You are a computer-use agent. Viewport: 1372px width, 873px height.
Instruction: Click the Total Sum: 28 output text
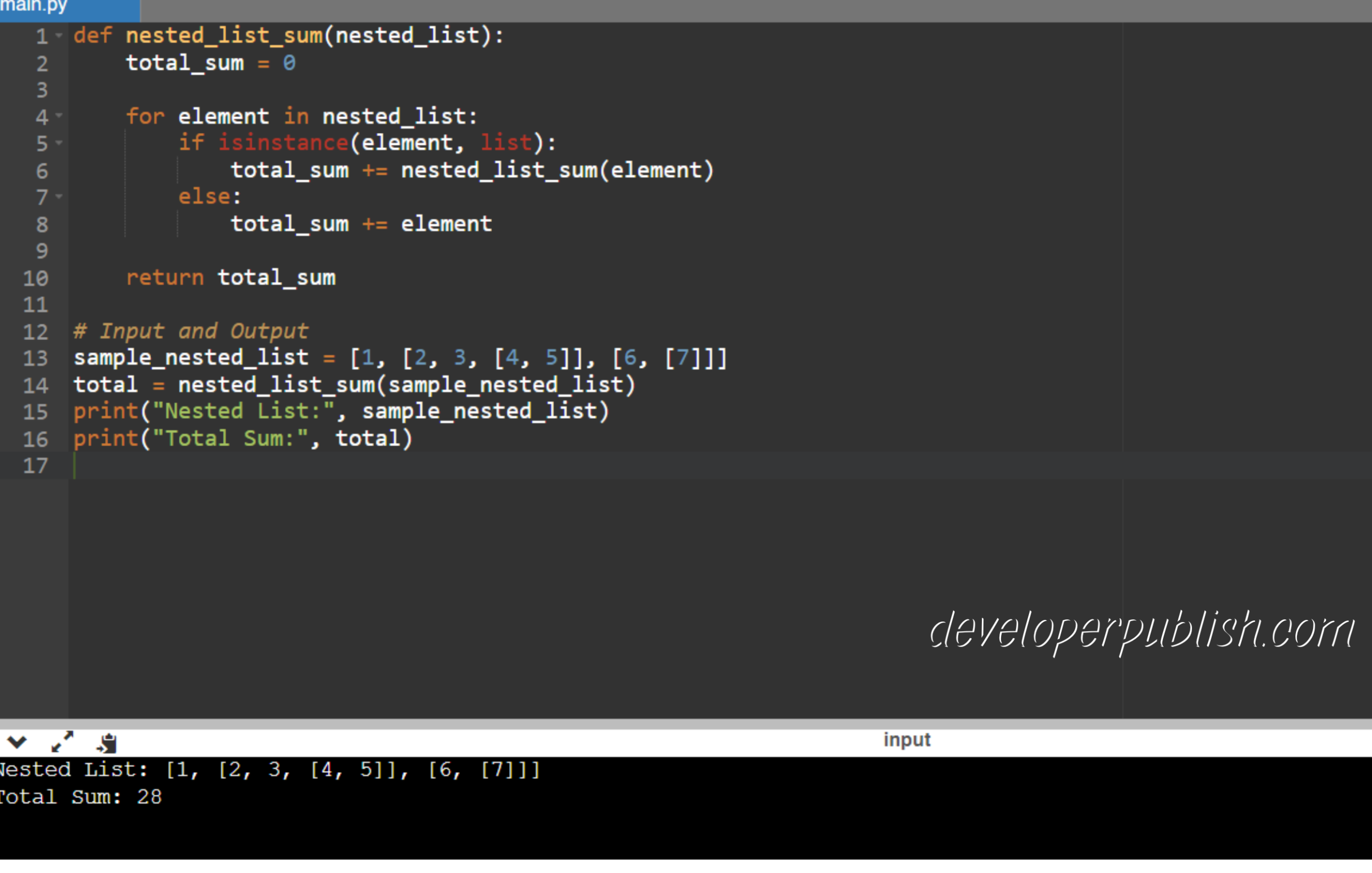(81, 797)
